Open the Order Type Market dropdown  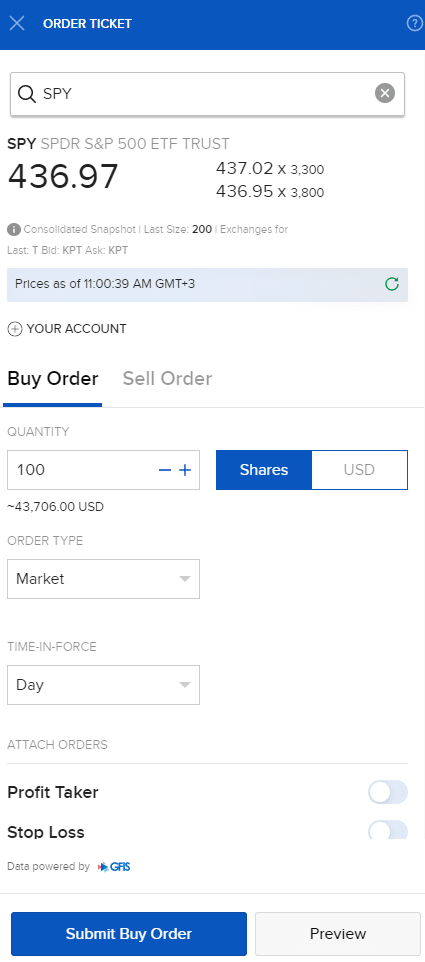(104, 579)
